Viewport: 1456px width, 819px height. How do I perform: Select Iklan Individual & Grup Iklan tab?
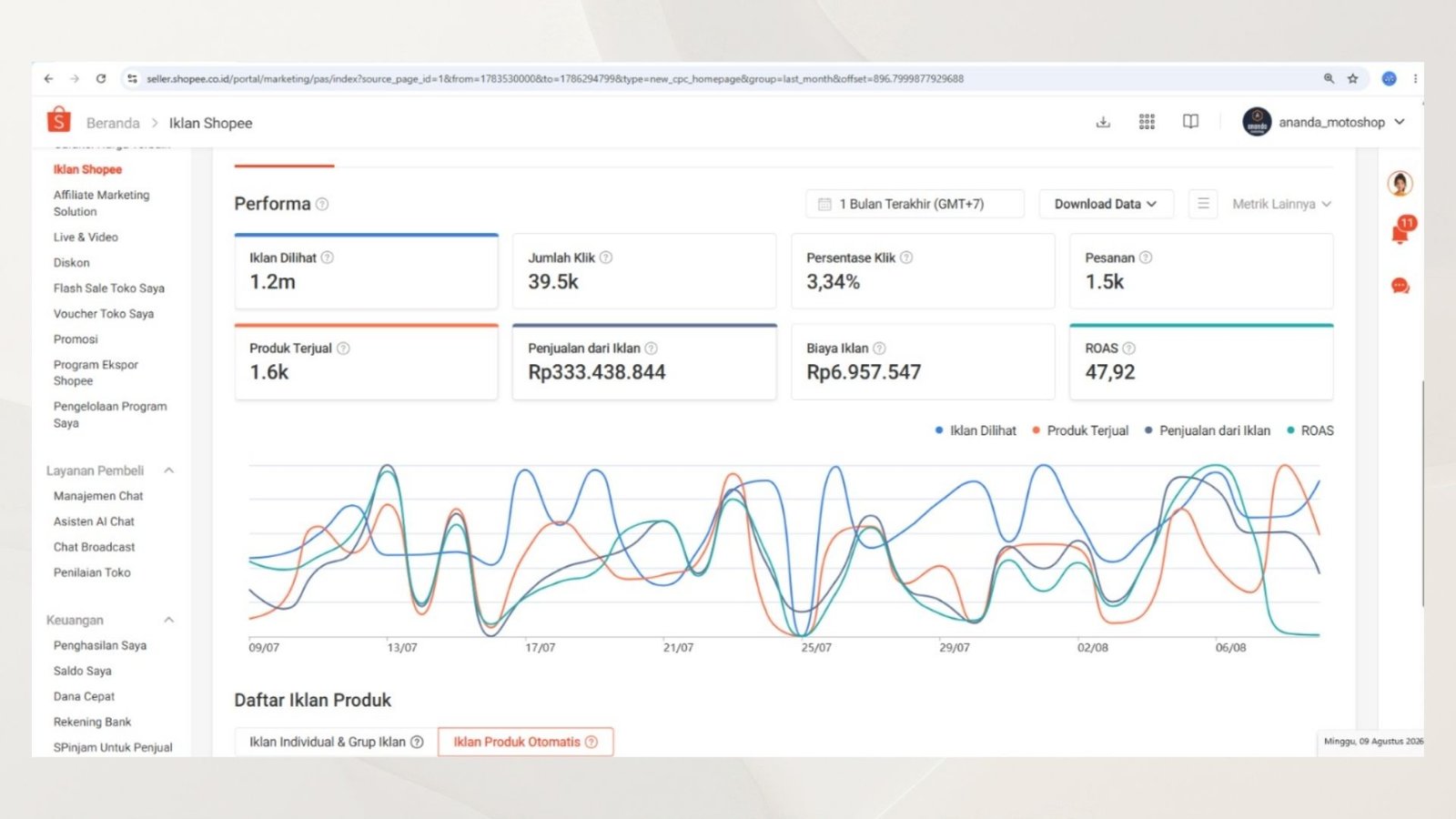[336, 742]
